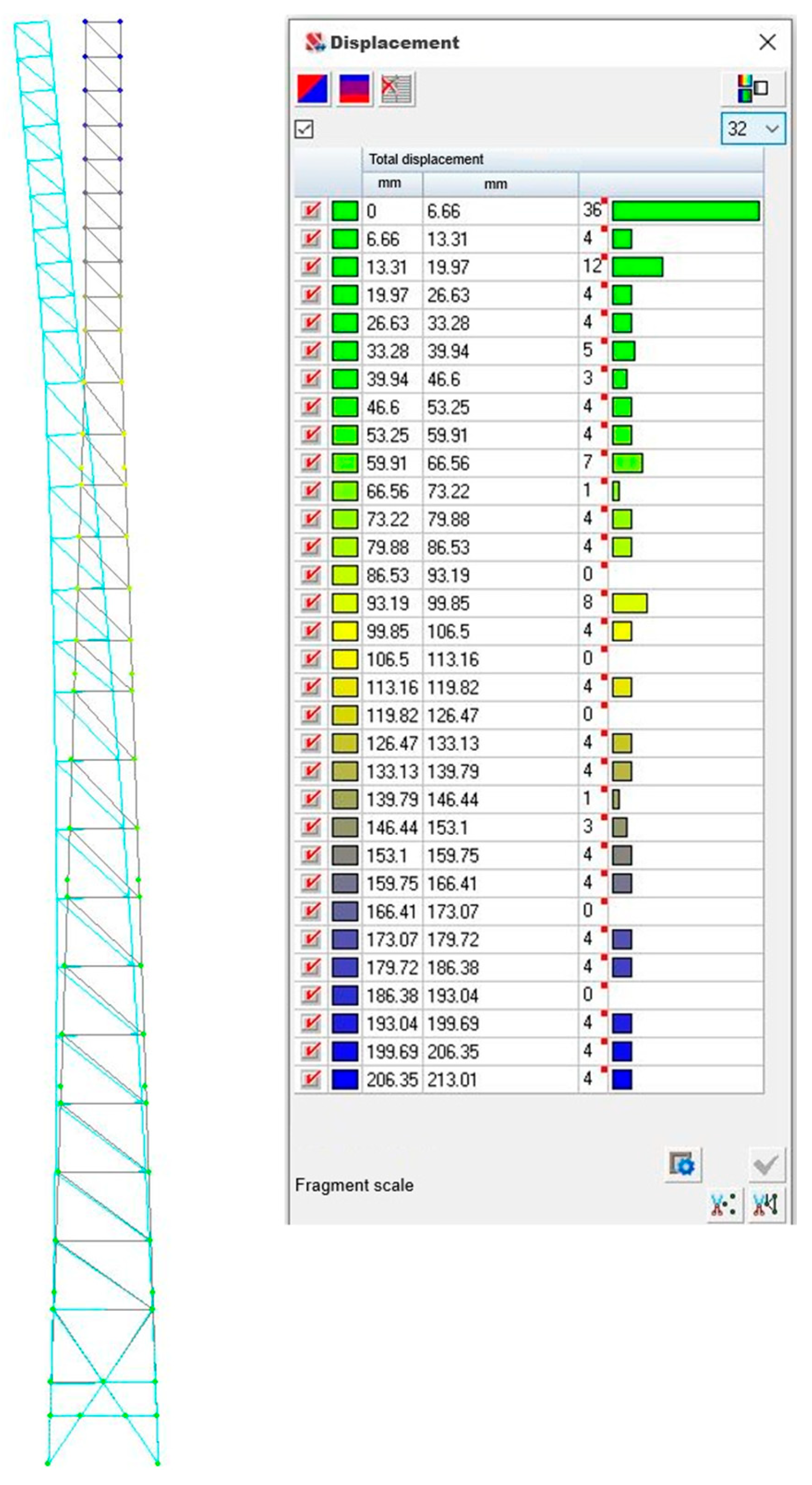The width and height of the screenshot is (812, 1485).
Task: Select the yellow swatch for 99.85 range
Action: [x=345, y=631]
